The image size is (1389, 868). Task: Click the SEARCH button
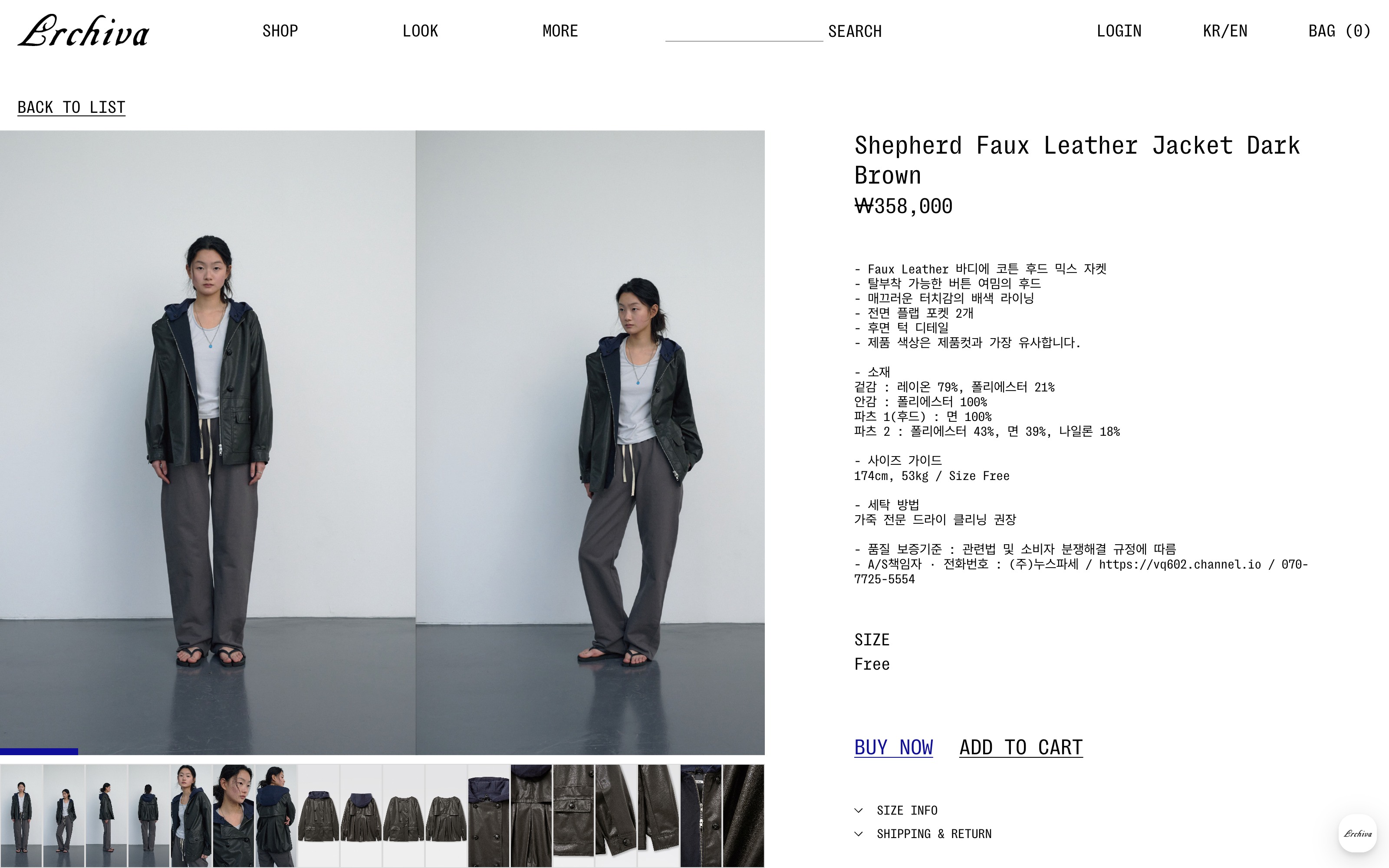pyautogui.click(x=855, y=31)
